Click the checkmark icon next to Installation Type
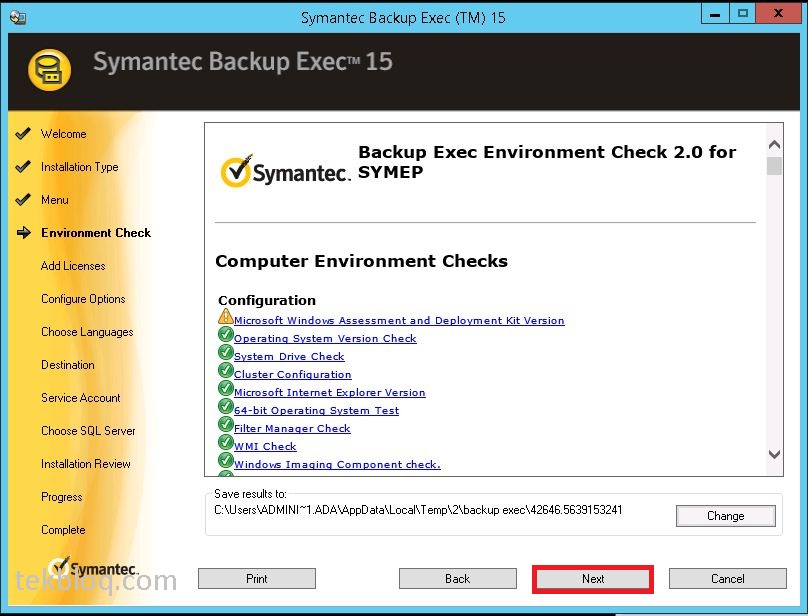 pos(23,167)
